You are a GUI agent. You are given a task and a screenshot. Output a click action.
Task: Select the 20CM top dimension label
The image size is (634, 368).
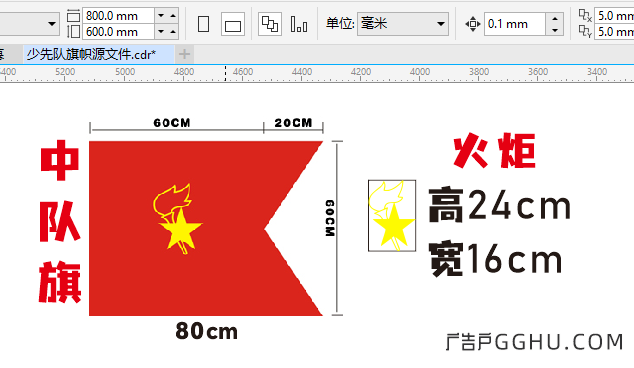pyautogui.click(x=294, y=123)
